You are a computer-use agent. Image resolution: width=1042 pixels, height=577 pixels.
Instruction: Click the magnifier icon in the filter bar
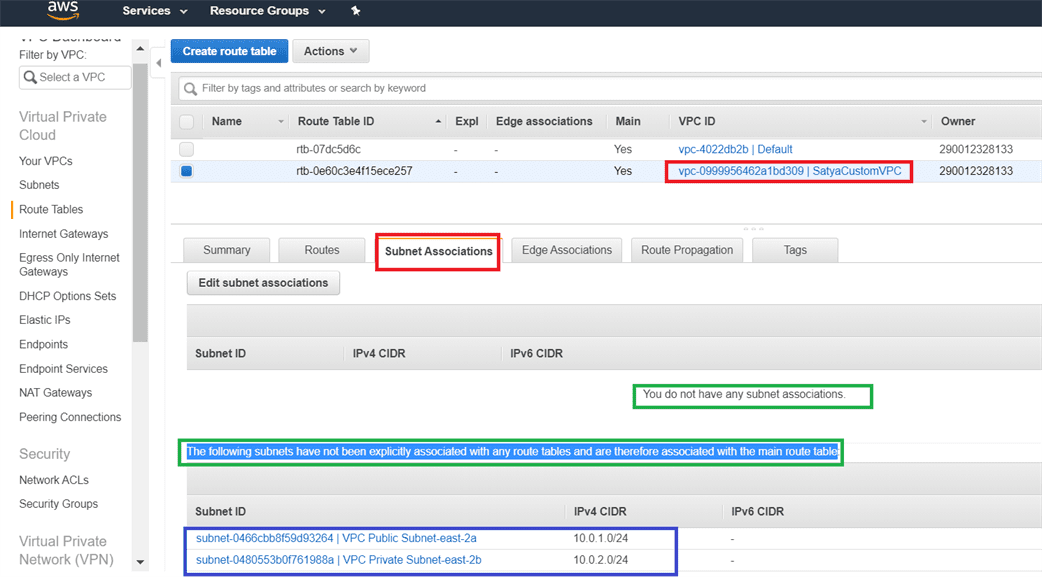[x=190, y=89]
